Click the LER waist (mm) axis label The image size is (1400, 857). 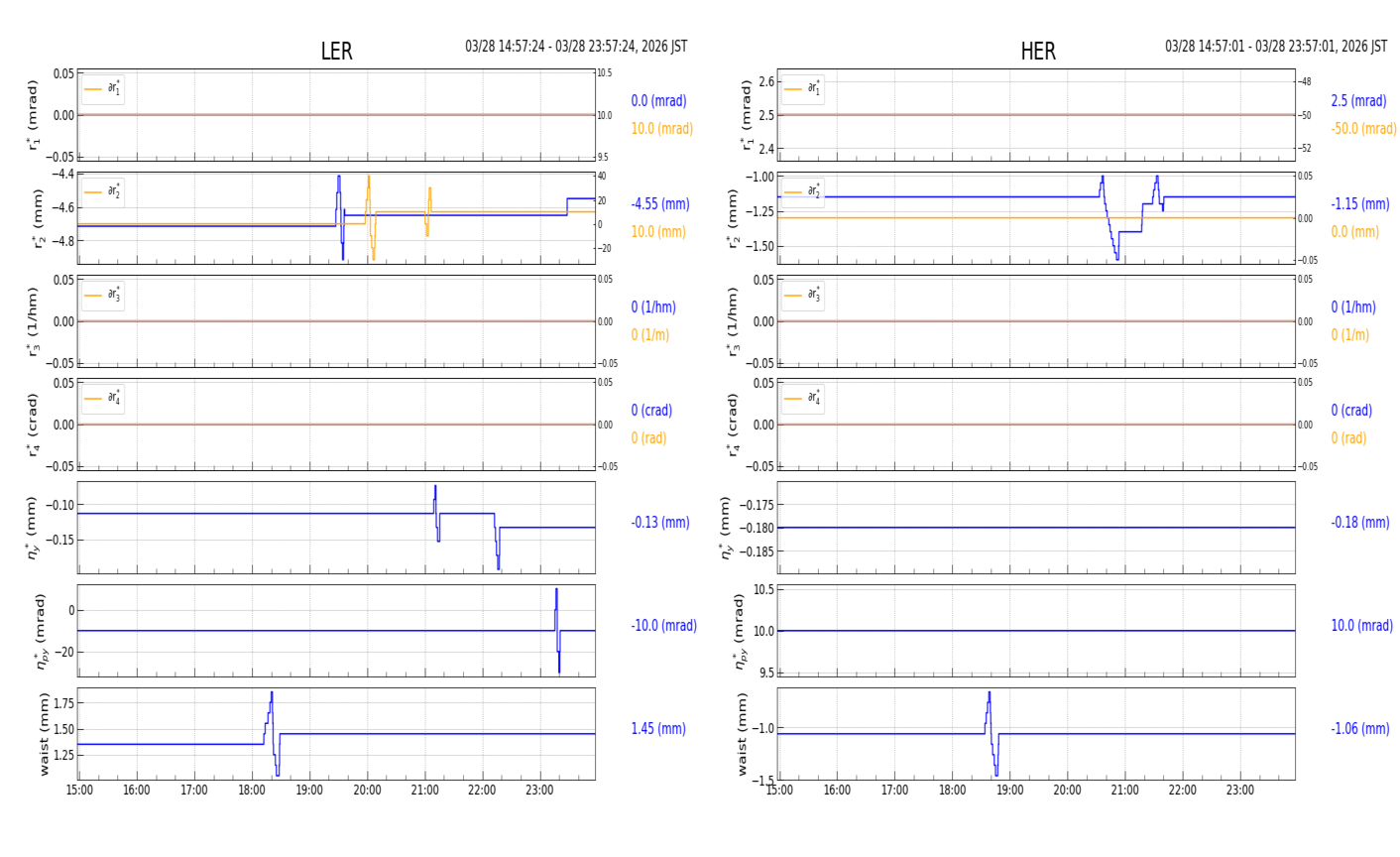coord(45,734)
